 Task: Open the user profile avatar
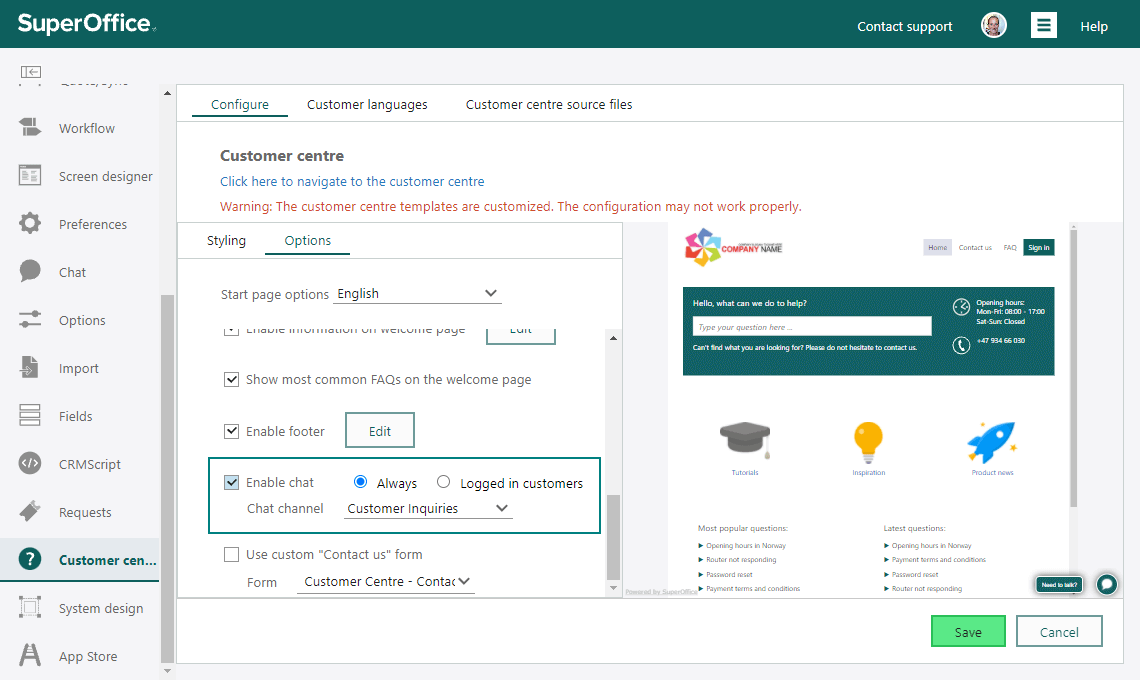[994, 25]
